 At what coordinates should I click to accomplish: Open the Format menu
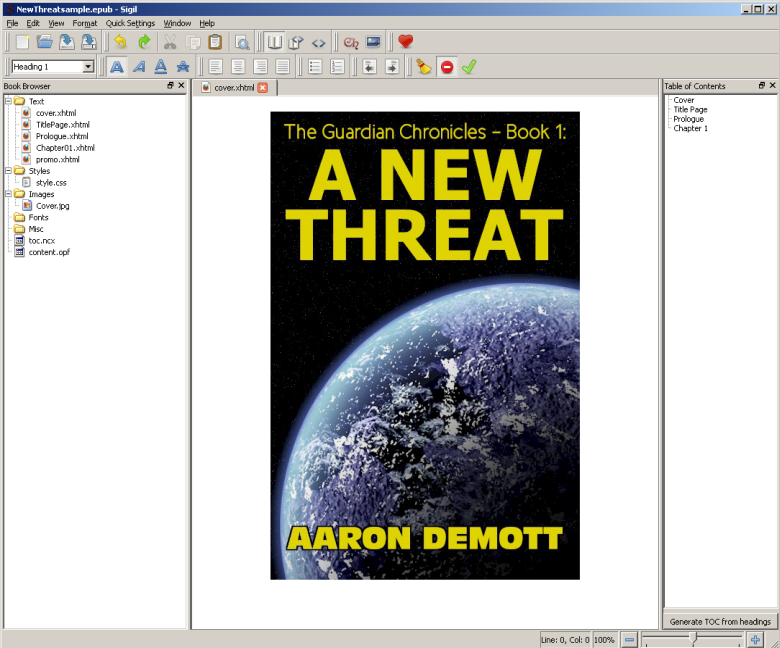pyautogui.click(x=85, y=23)
